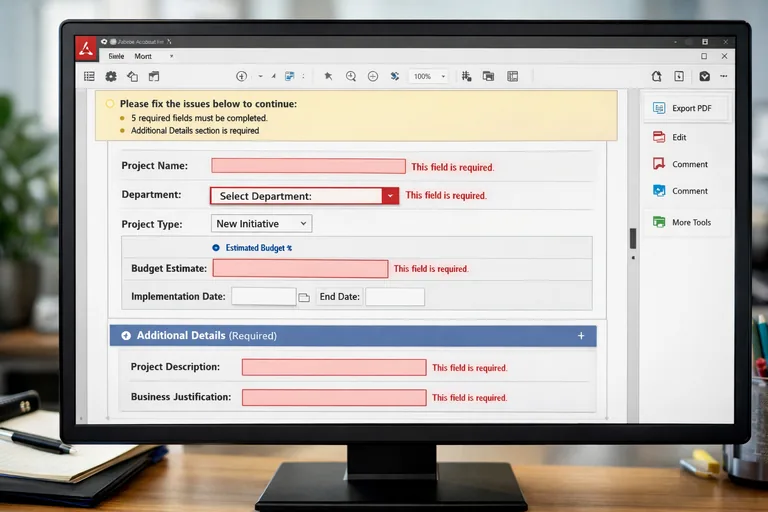Click the circled plus add icon
Viewport: 768px width, 512px height.
coord(241,76)
